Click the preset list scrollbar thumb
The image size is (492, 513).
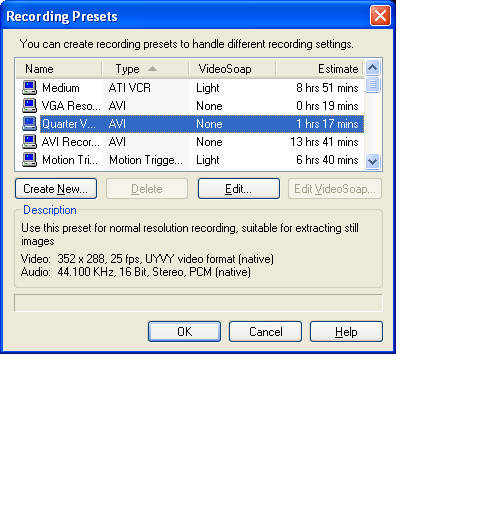pyautogui.click(x=372, y=84)
